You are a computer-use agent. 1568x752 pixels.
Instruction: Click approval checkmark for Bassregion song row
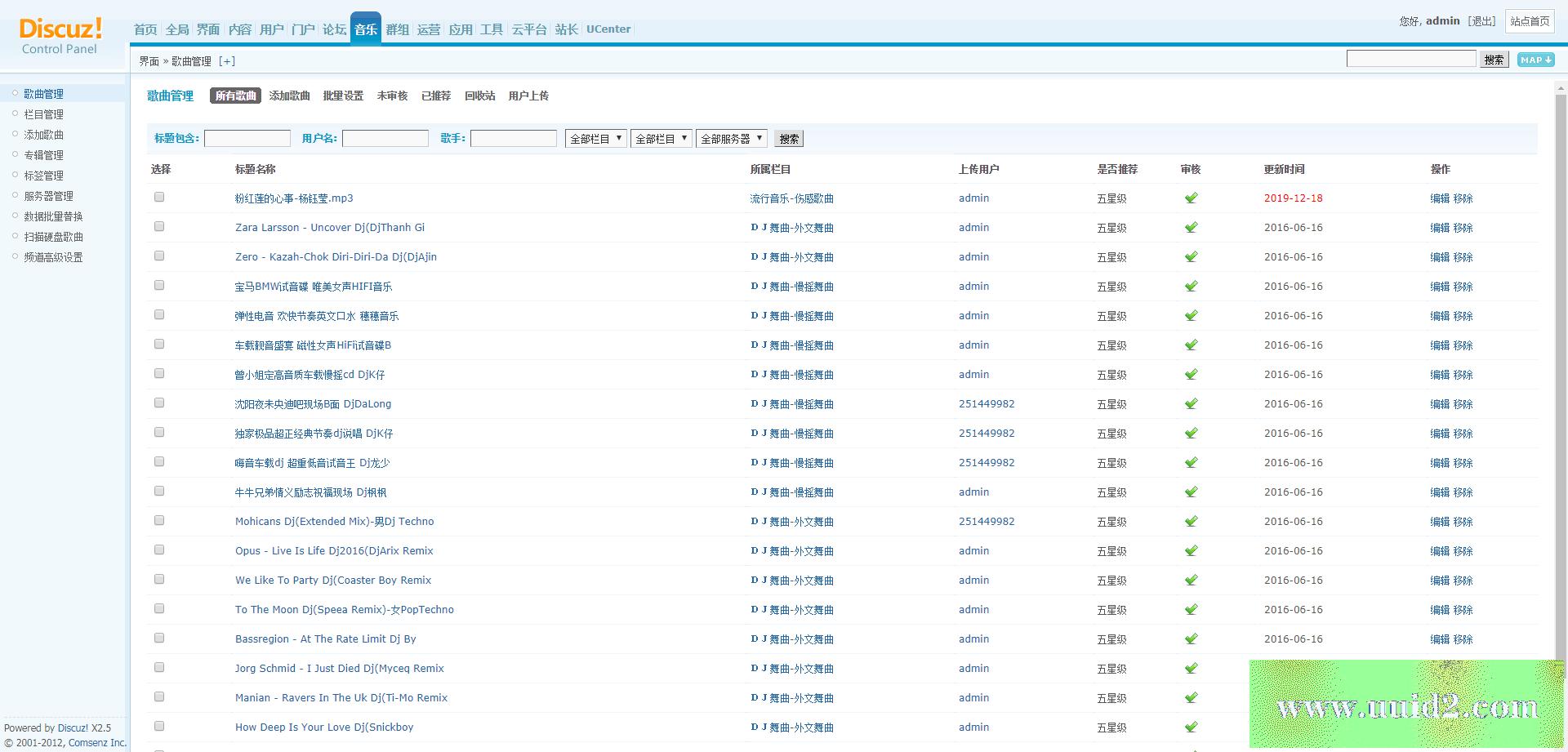coord(1191,639)
